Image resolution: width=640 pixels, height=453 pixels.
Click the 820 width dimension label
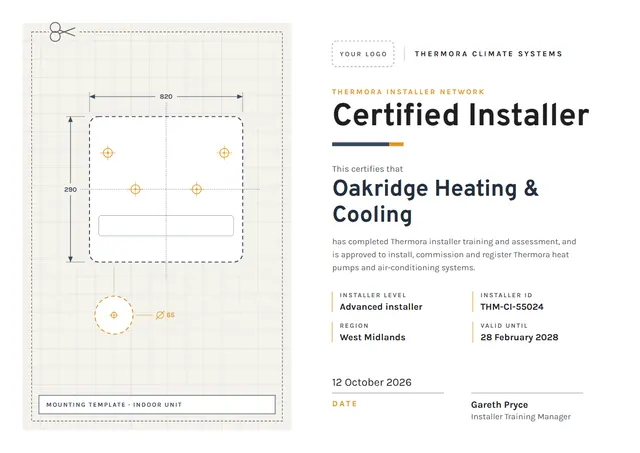(166, 97)
